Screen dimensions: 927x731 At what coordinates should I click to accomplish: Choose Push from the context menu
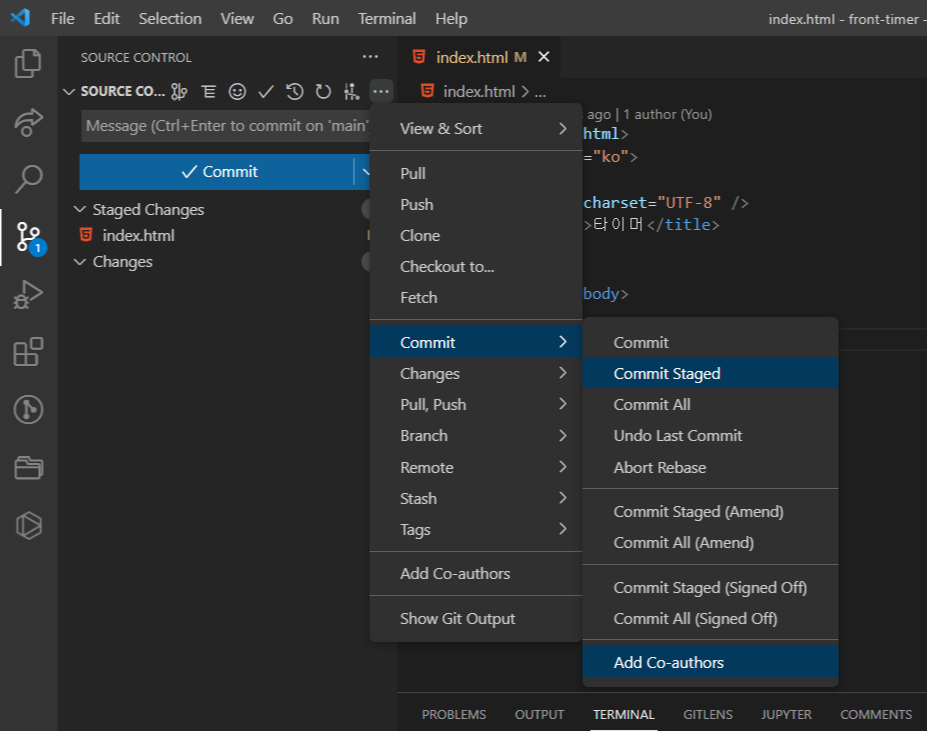(476, 205)
